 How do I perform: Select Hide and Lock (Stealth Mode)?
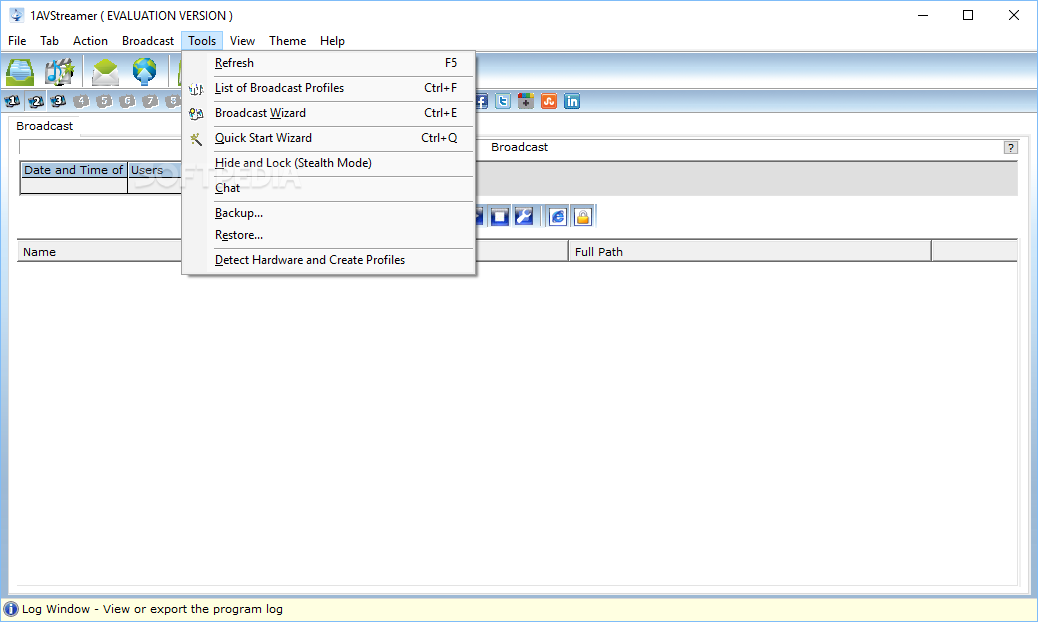tap(329, 163)
